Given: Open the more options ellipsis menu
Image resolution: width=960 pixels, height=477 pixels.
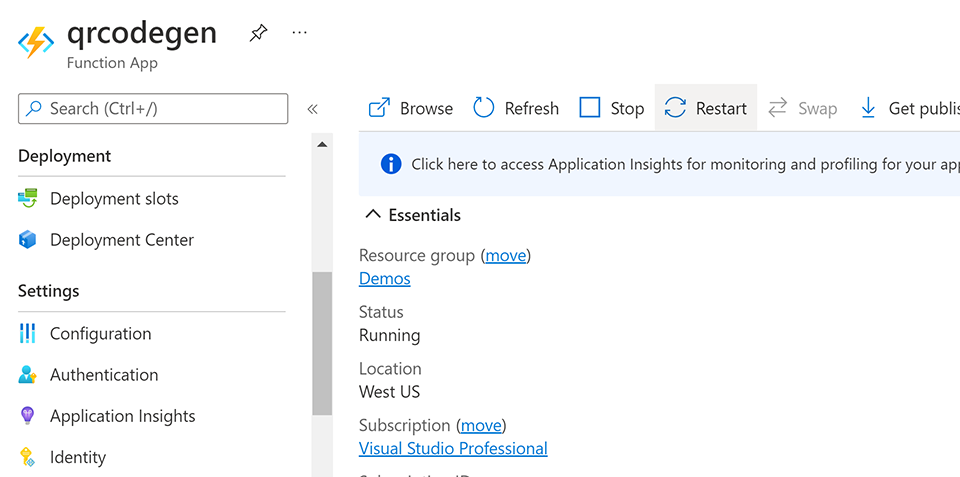Looking at the screenshot, I should coord(299,32).
